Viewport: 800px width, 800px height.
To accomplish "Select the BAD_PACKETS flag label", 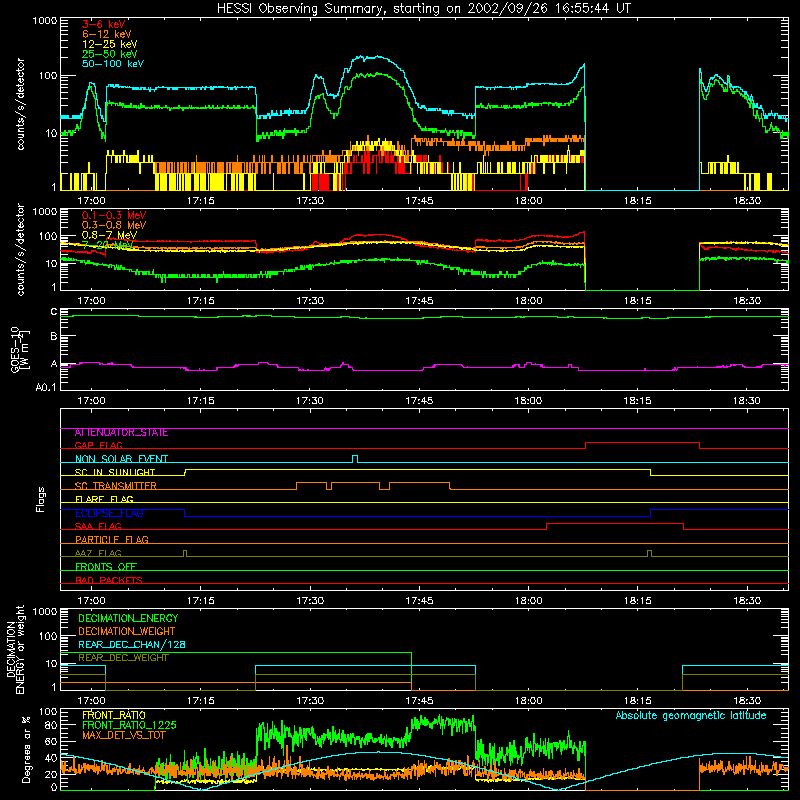I will click(109, 580).
